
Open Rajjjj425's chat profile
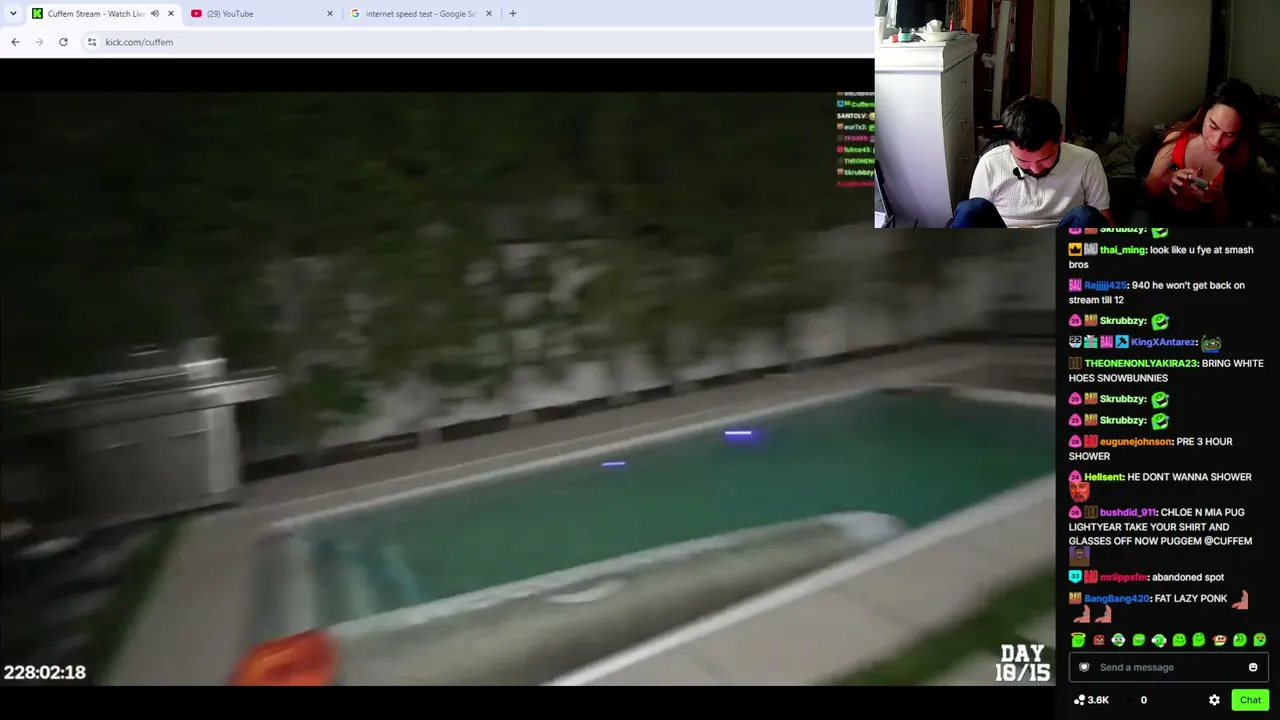[1105, 285]
